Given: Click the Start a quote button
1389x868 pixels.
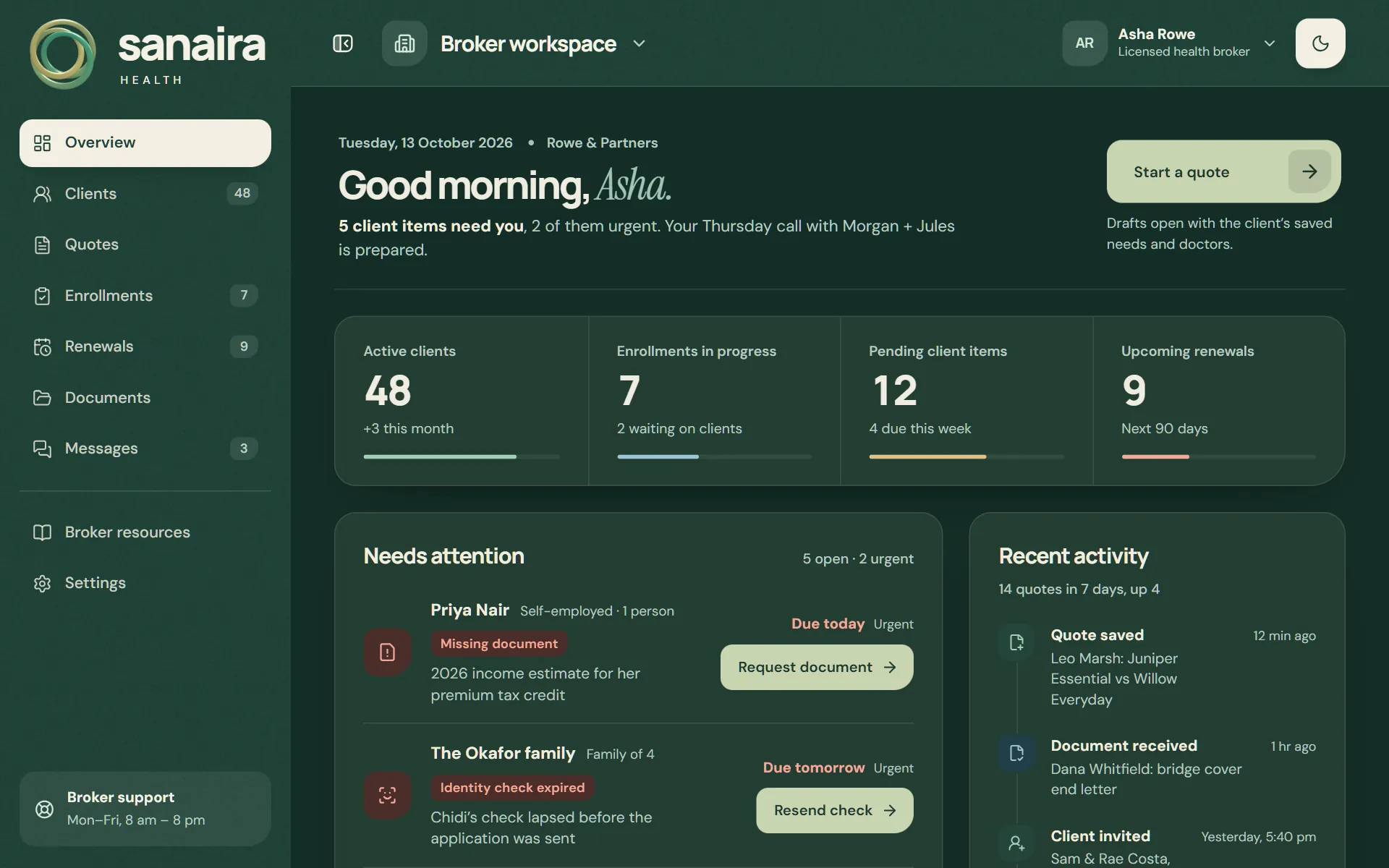Looking at the screenshot, I should tap(1223, 171).
